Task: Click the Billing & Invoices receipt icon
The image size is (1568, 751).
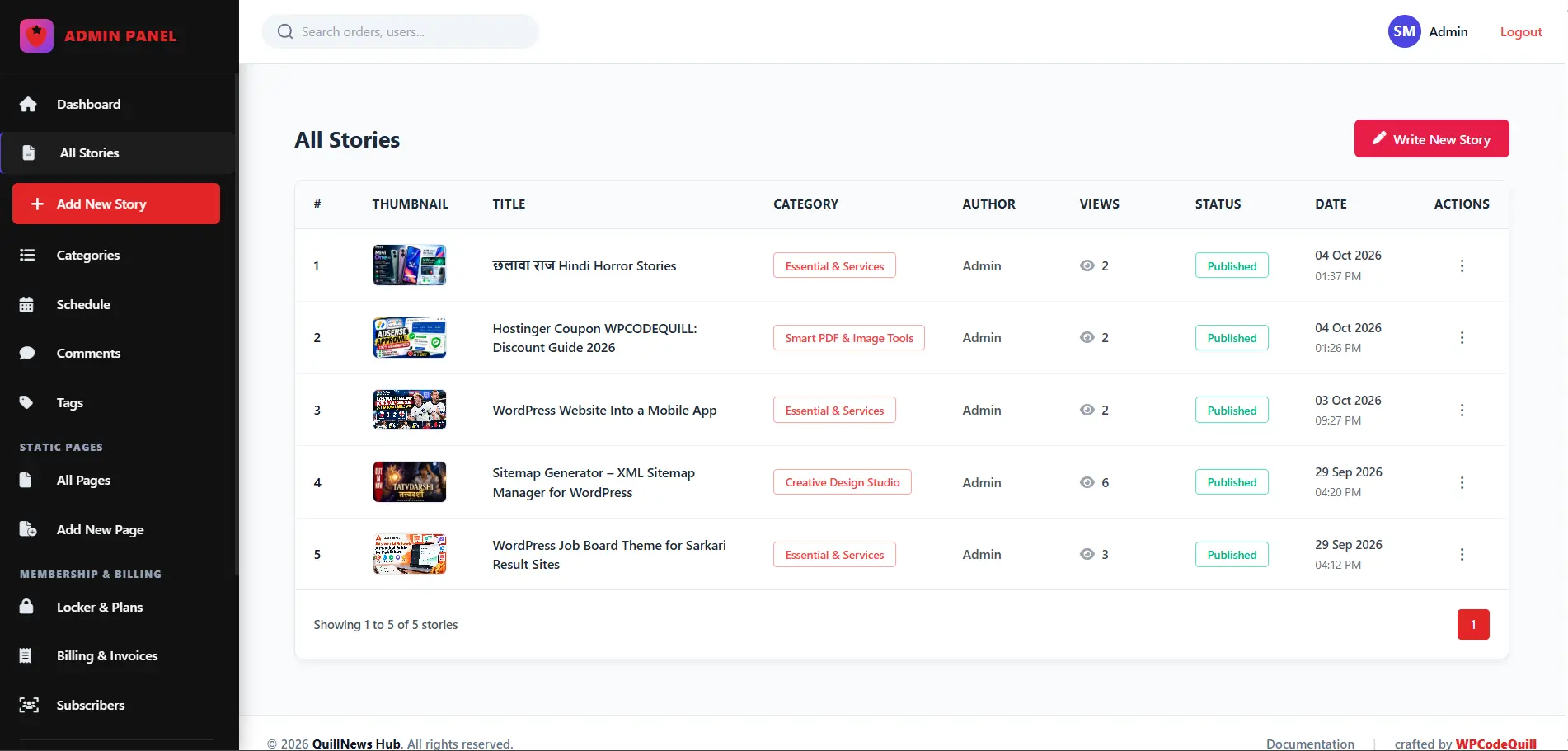Action: (x=26, y=655)
